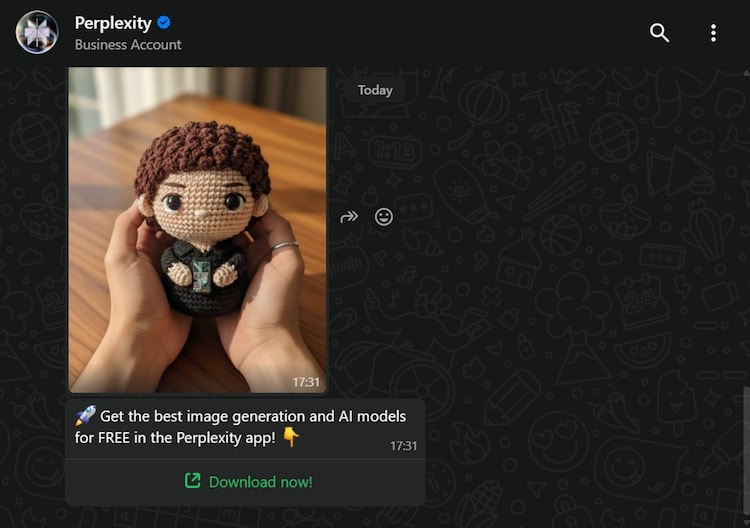Click the promotional message text bubble
750x528 pixels.
coord(245,428)
